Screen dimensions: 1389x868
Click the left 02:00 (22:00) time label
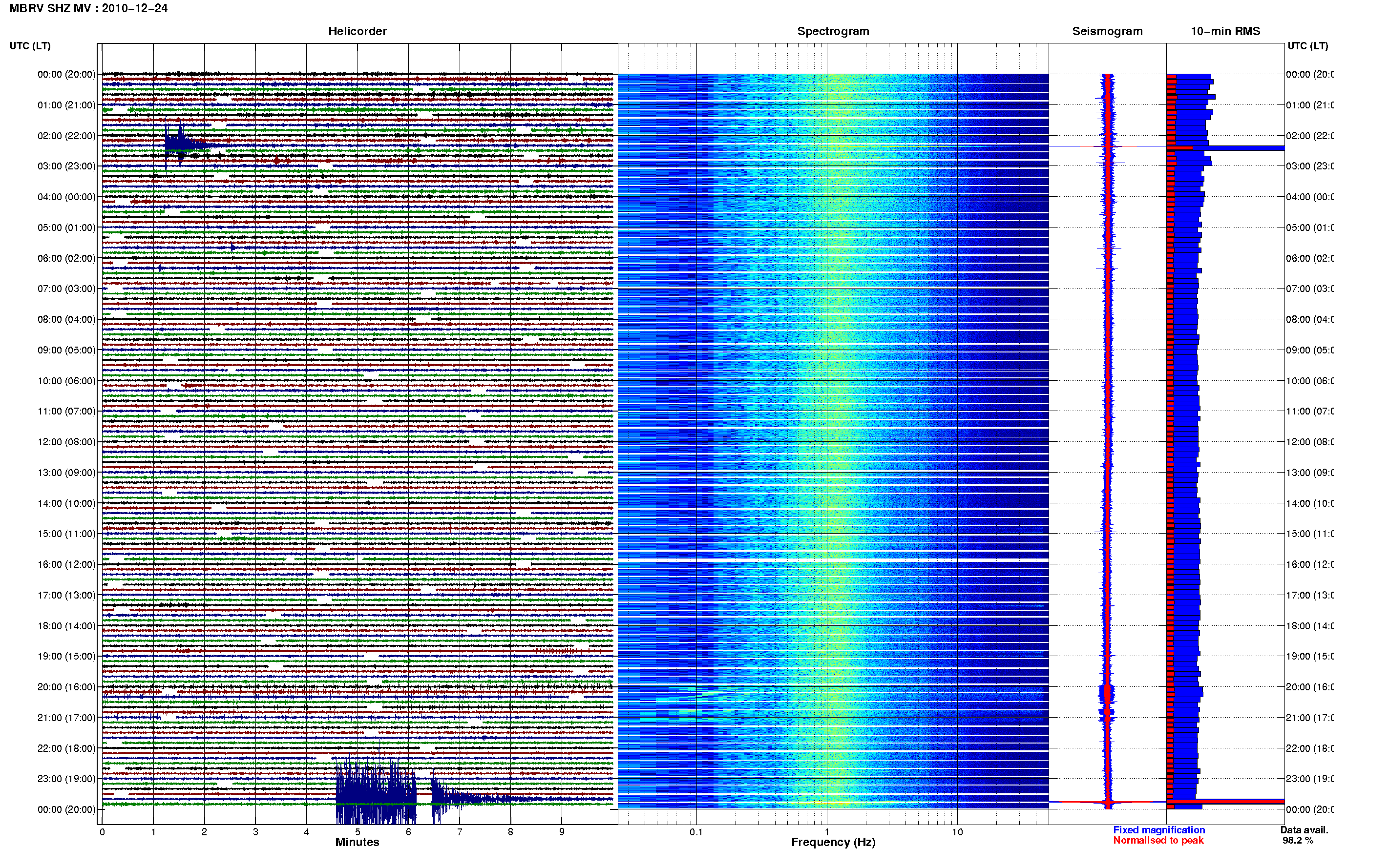coord(66,136)
